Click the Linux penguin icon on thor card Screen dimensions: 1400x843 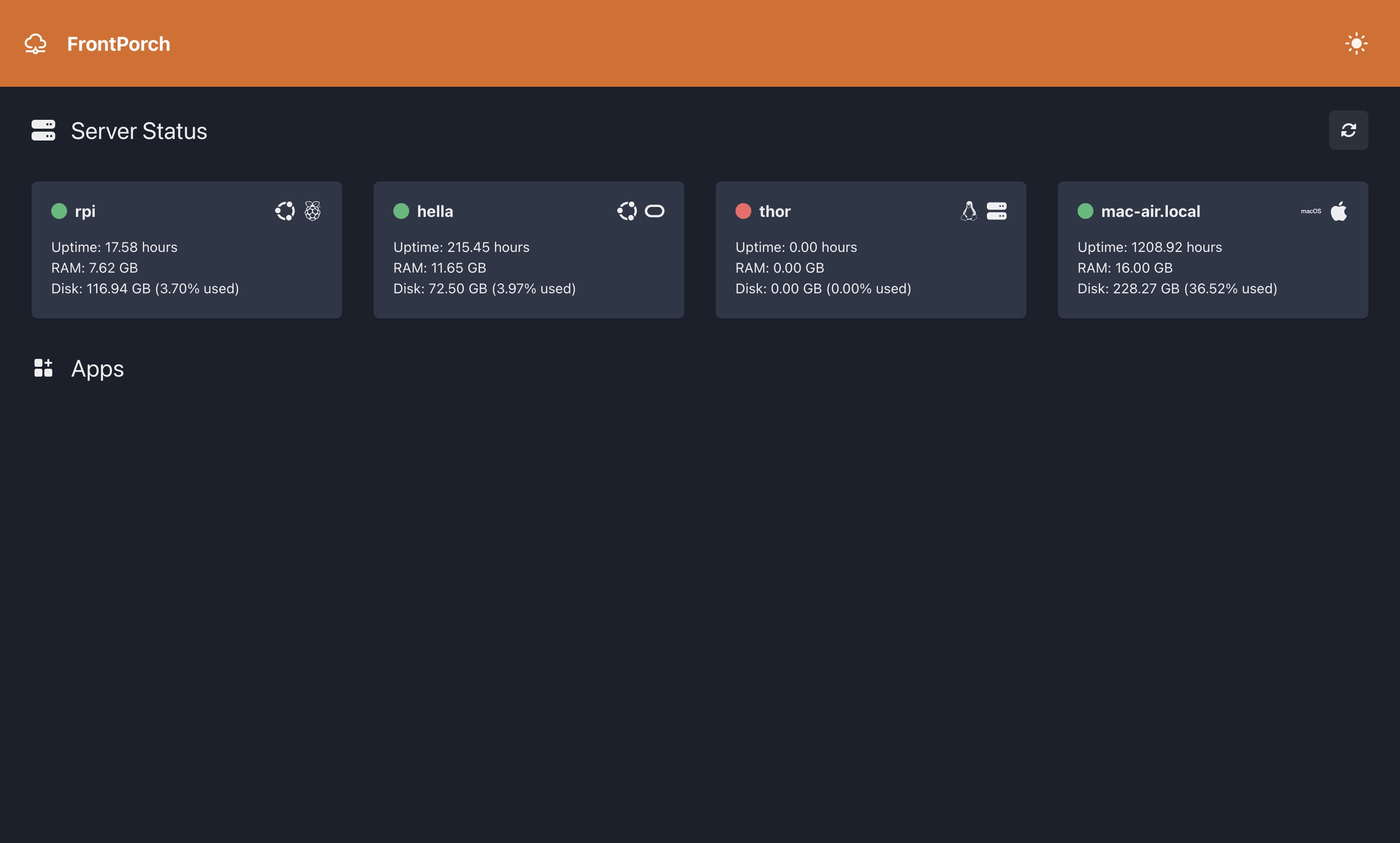(x=969, y=211)
